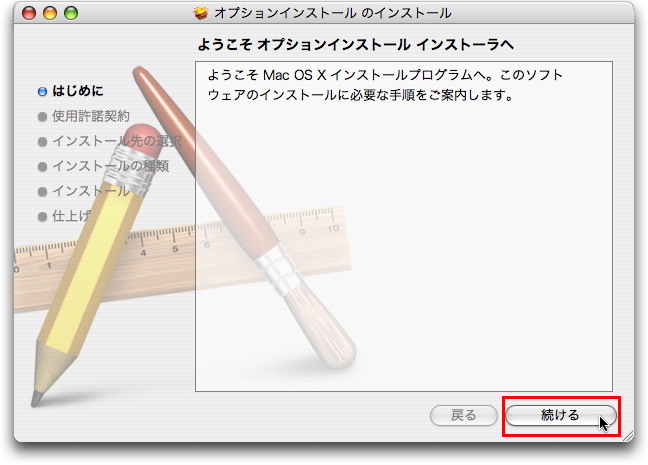Click the package icon in the title bar

[x=201, y=13]
